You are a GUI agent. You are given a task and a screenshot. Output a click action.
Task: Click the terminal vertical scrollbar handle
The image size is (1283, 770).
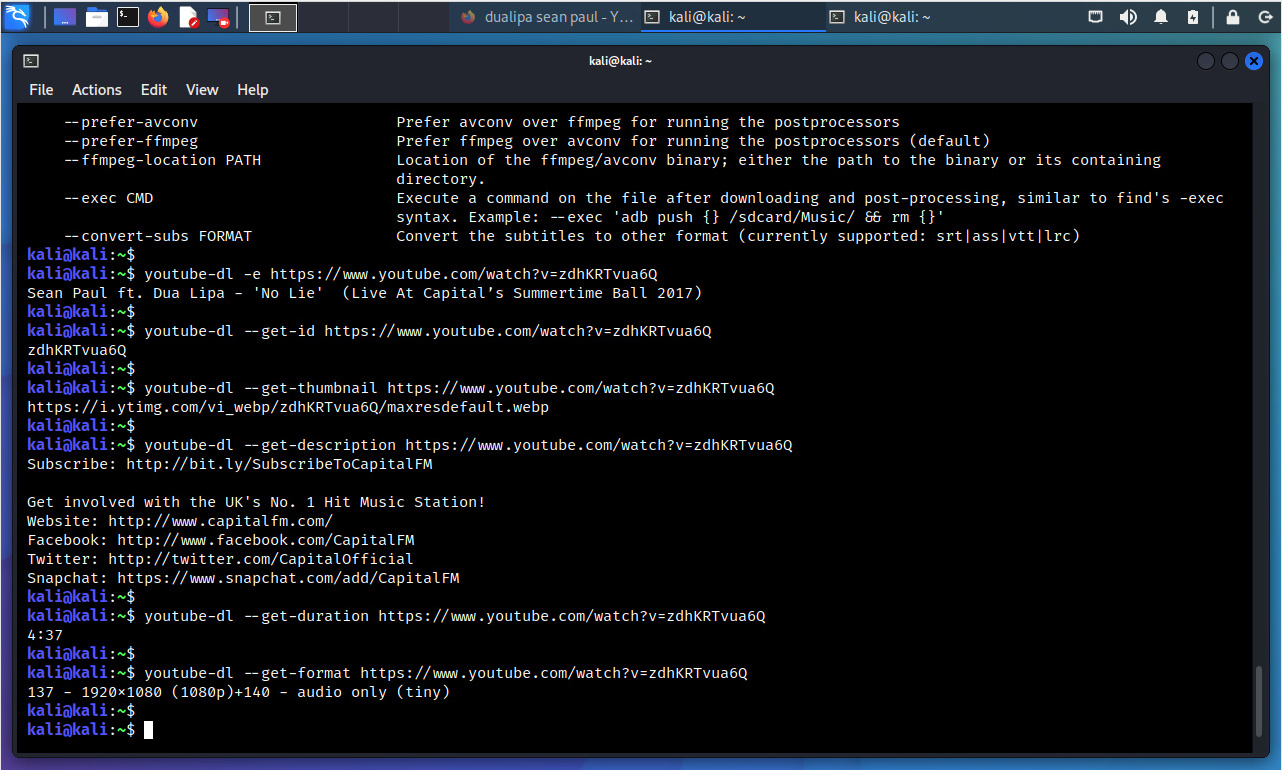[x=1261, y=705]
